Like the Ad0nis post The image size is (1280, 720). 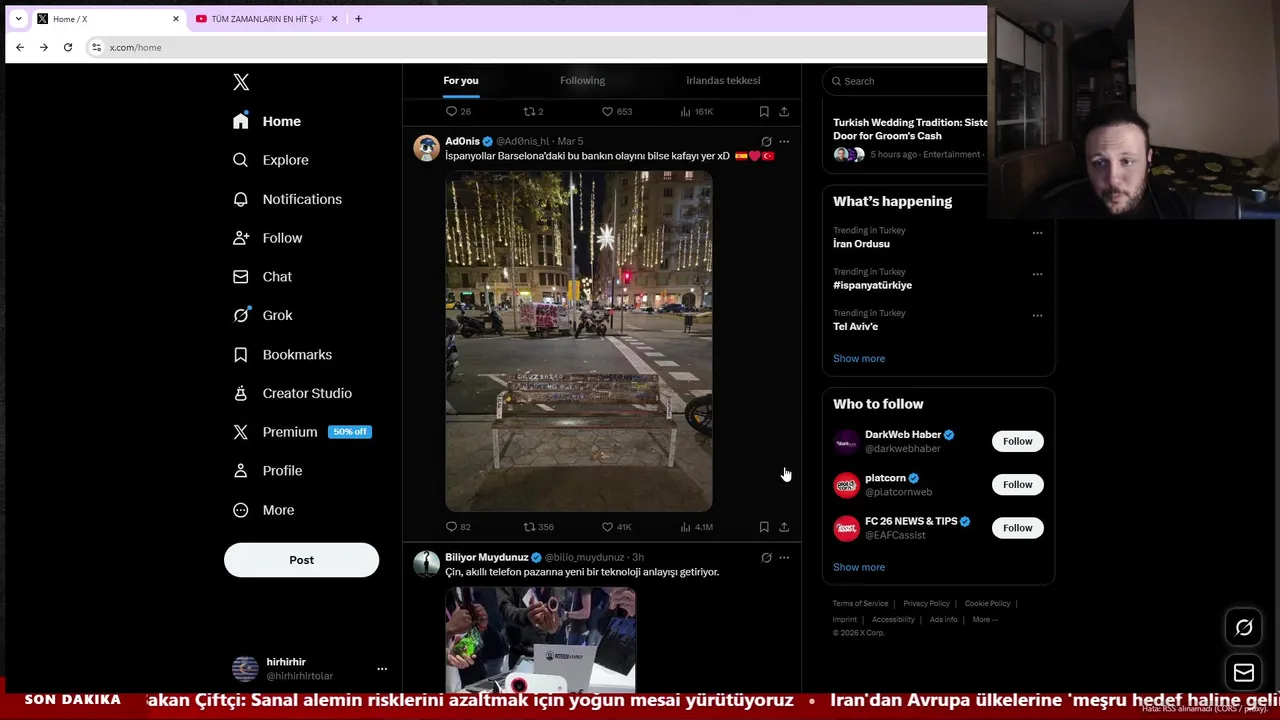[x=616, y=527]
